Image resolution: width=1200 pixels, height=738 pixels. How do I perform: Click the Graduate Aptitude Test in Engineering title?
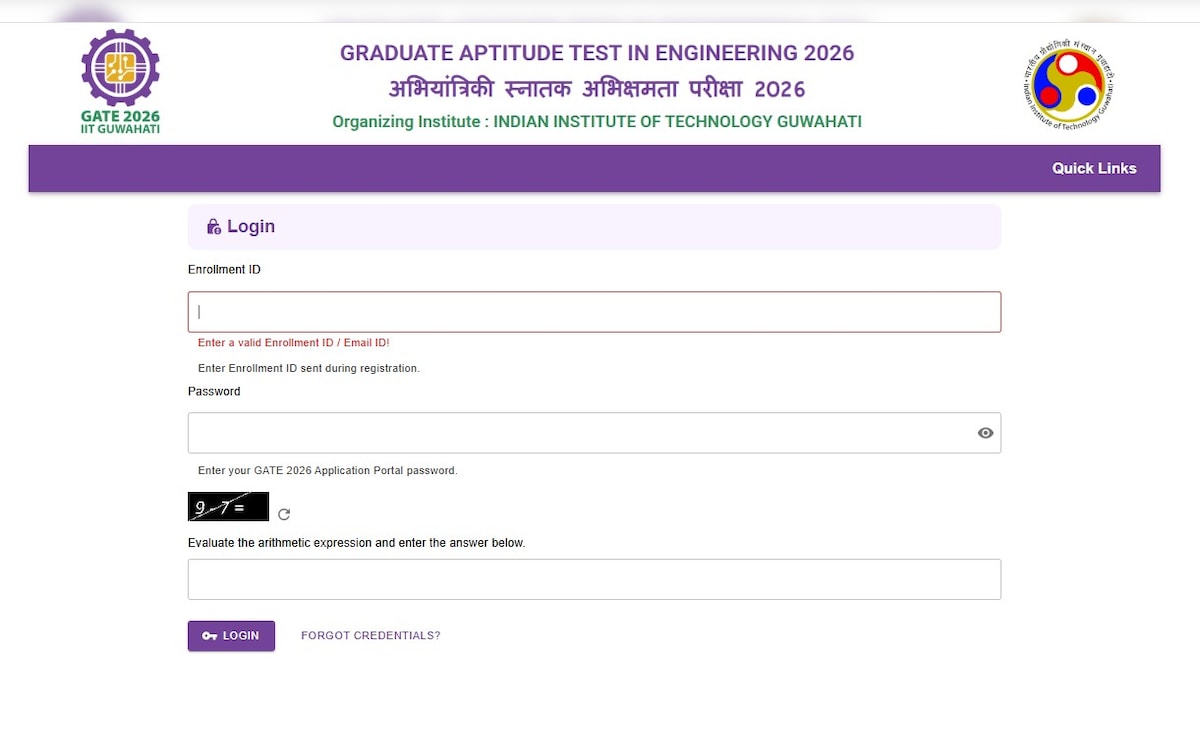tap(597, 53)
